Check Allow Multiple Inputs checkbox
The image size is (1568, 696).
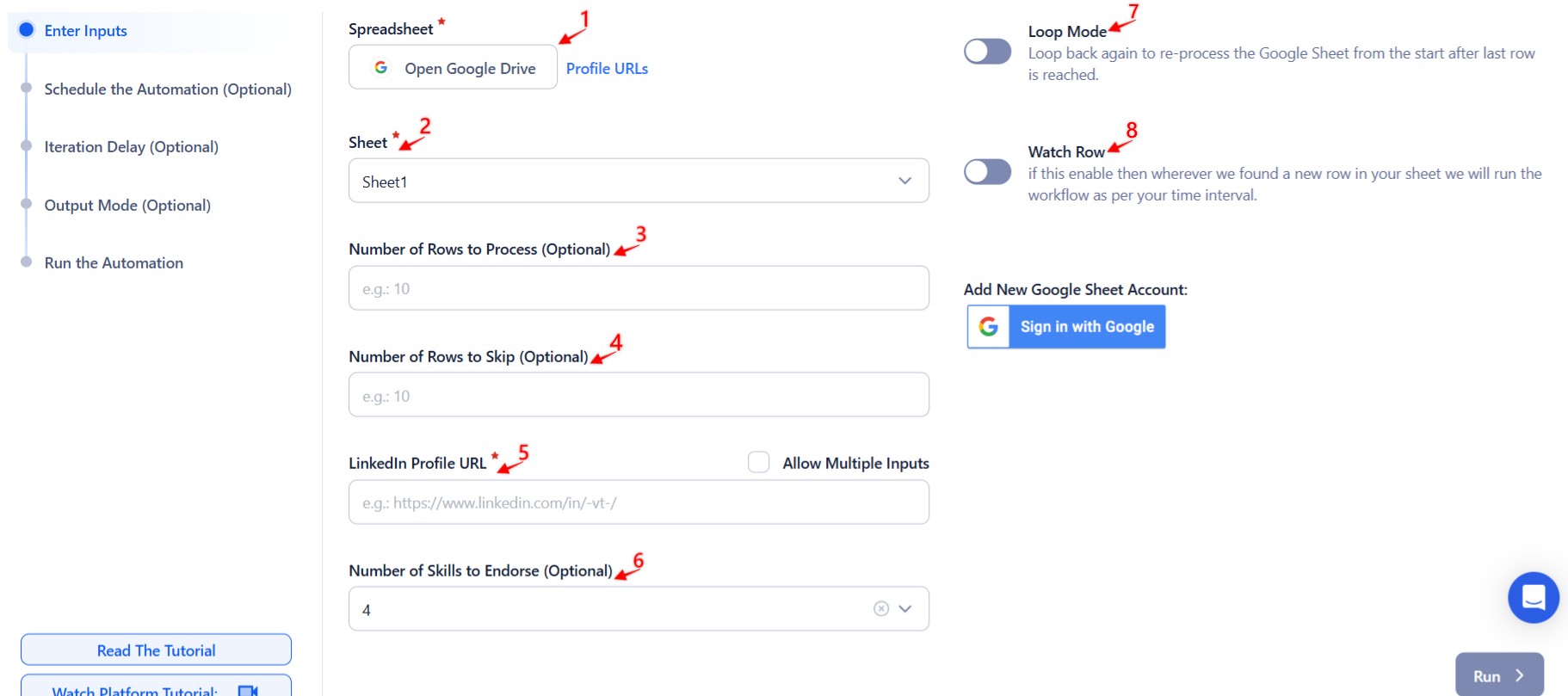pyautogui.click(x=758, y=463)
